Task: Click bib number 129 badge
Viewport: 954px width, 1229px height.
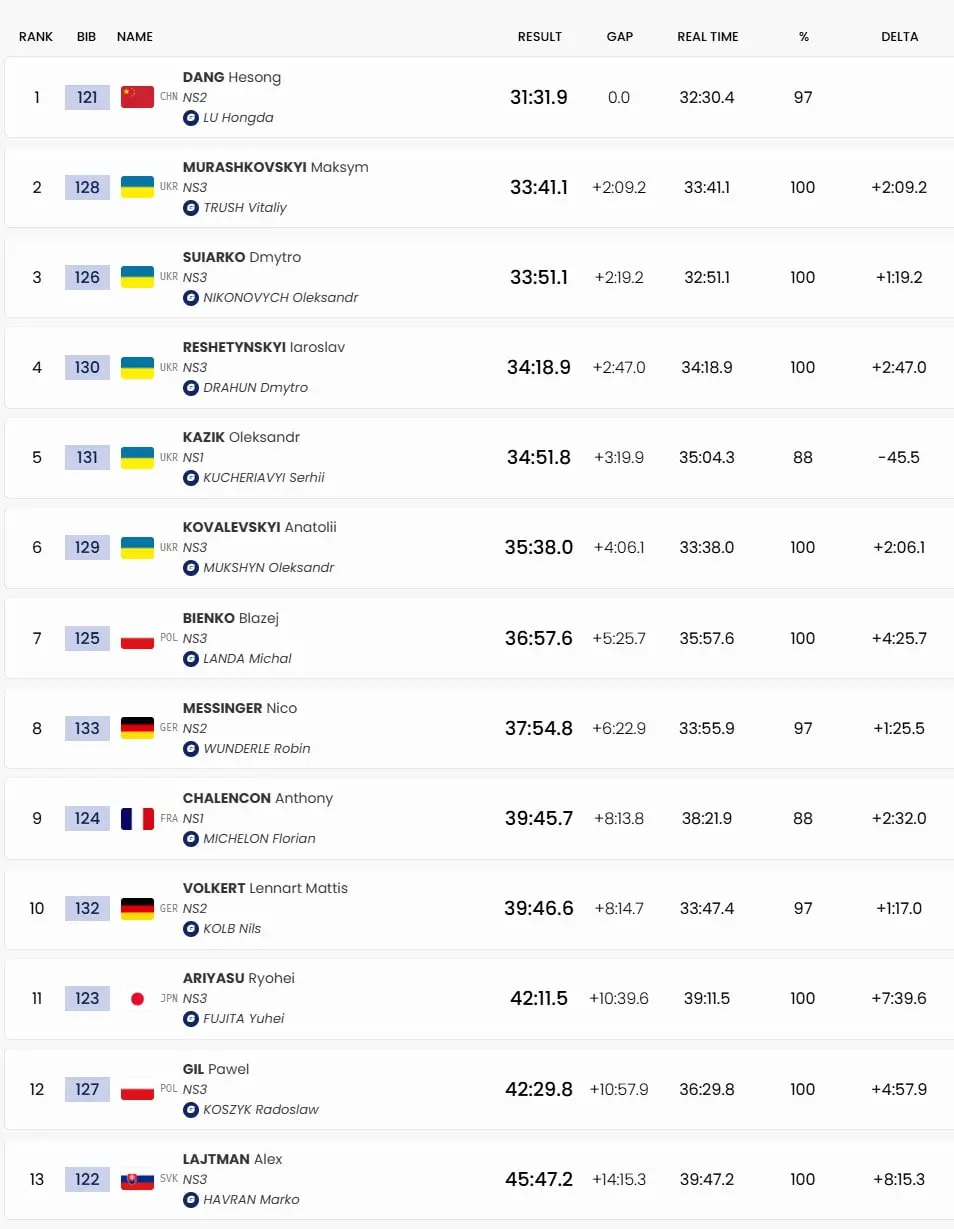Action: pos(87,547)
